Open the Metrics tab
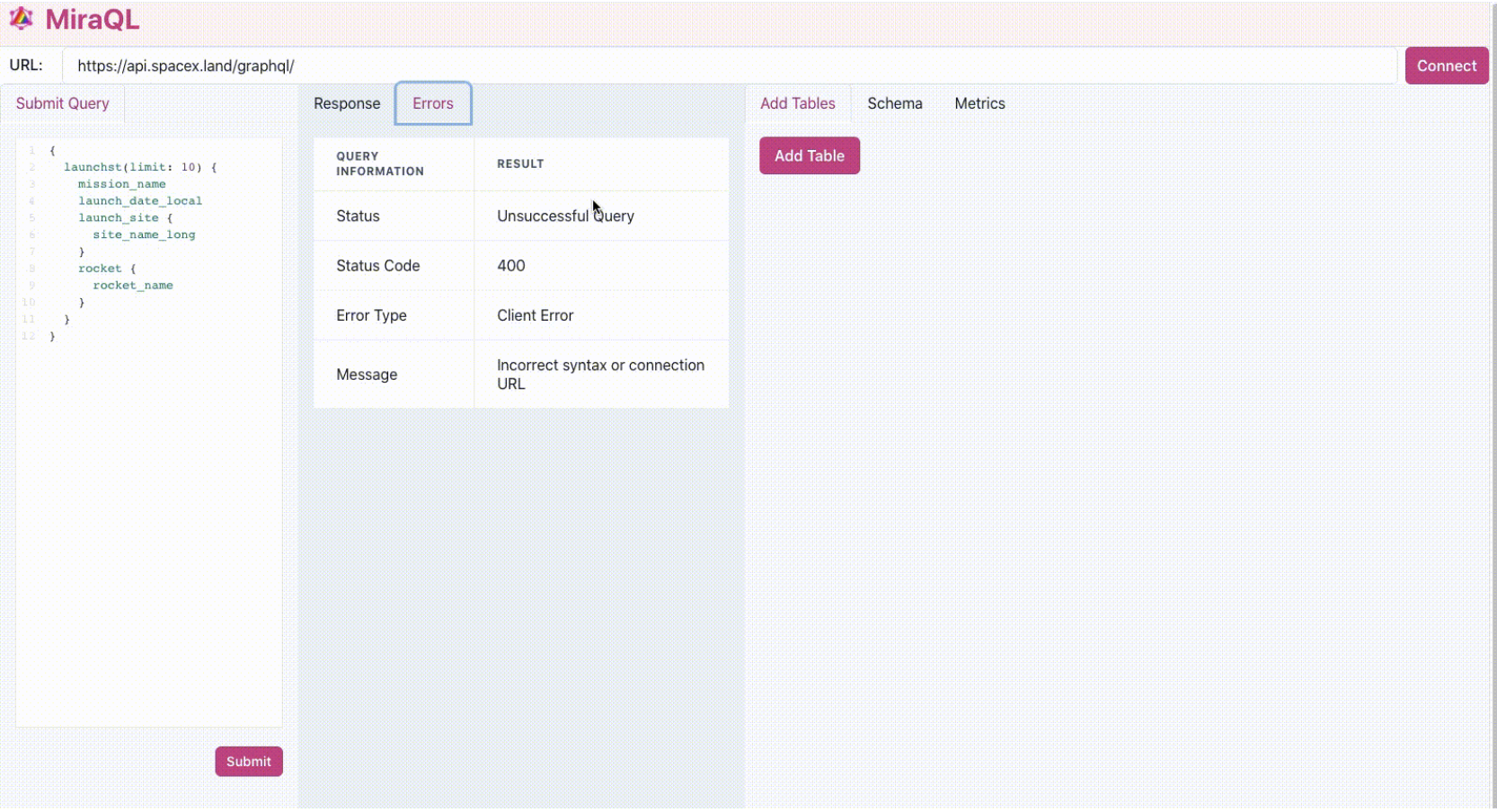Viewport: 1497px width, 812px height. tap(979, 103)
